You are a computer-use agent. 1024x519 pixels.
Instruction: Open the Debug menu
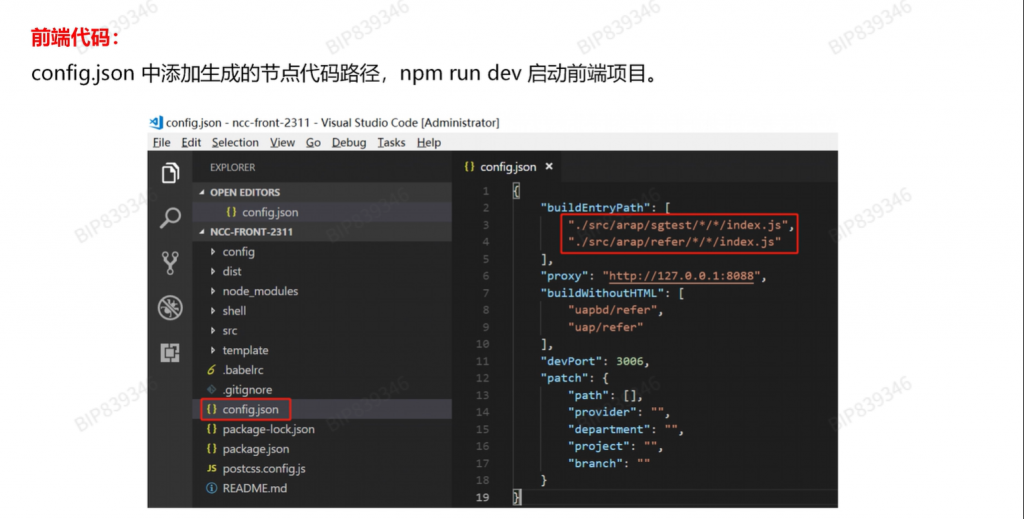point(349,143)
